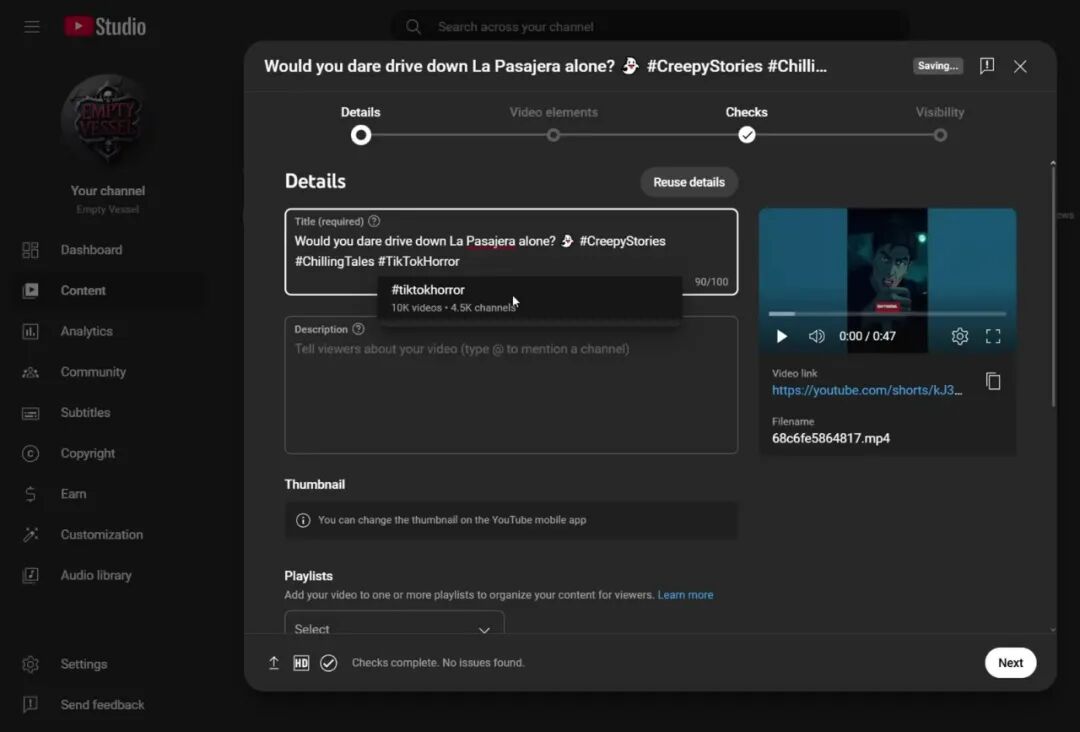
Task: Click description help question mark icon
Action: (x=358, y=329)
